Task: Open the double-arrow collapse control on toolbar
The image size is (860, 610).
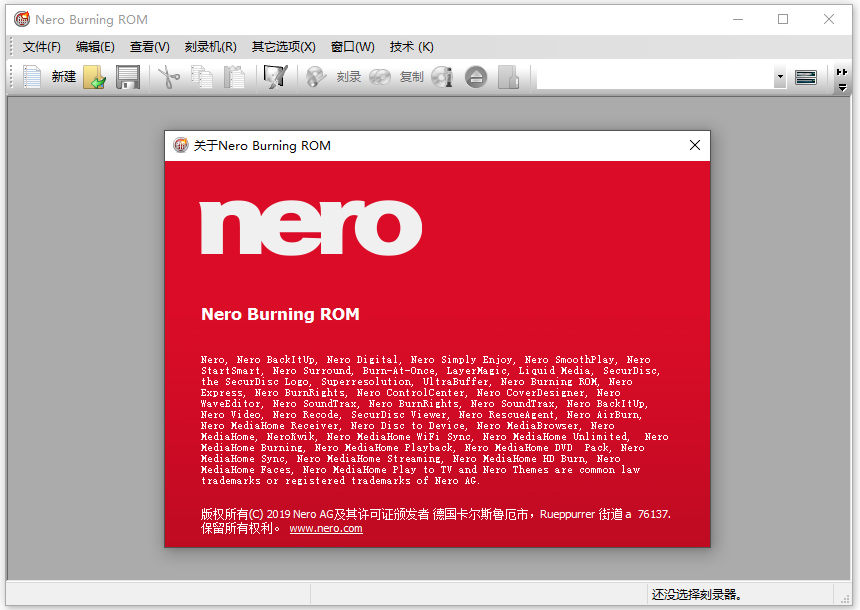Action: (842, 72)
